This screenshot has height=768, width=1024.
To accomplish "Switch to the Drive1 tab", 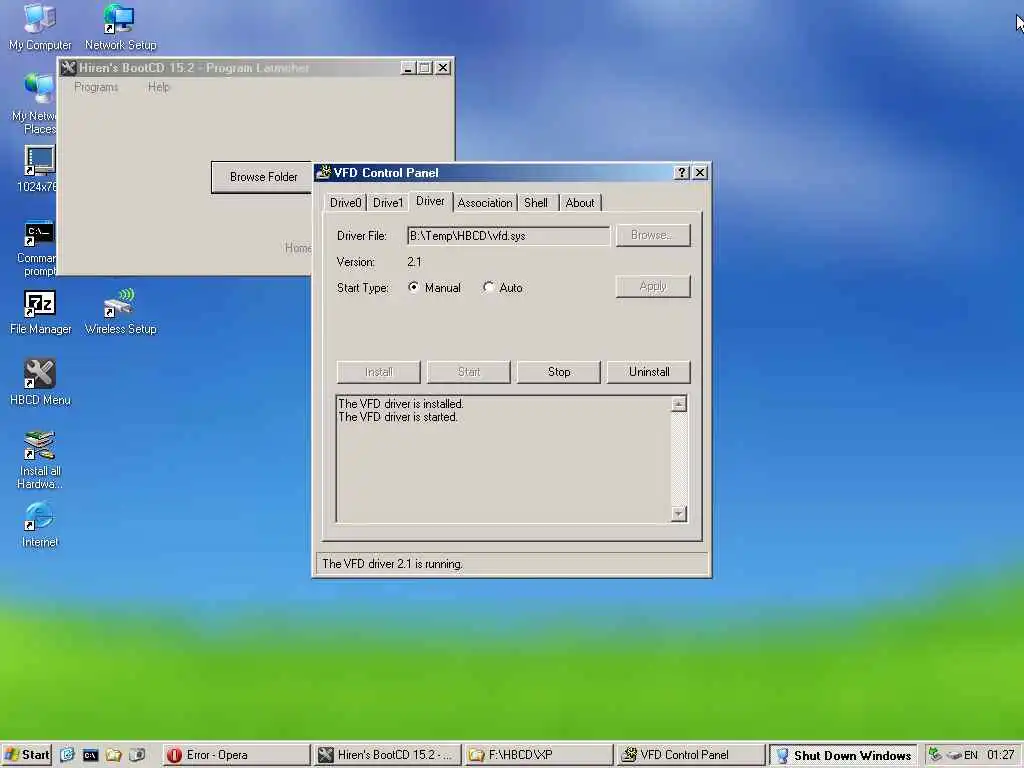I will [388, 202].
